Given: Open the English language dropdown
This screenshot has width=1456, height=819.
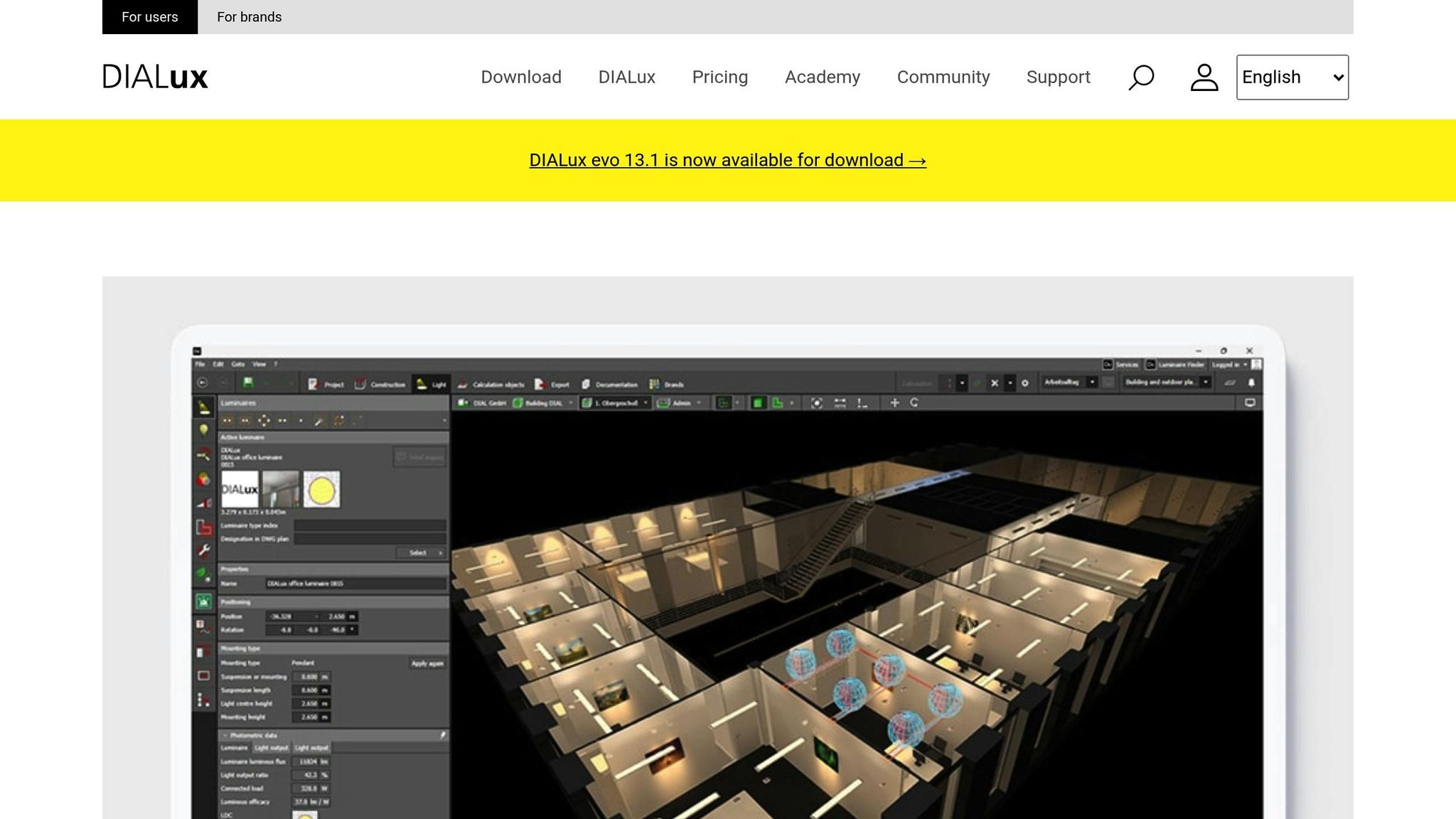Looking at the screenshot, I should click(1292, 77).
